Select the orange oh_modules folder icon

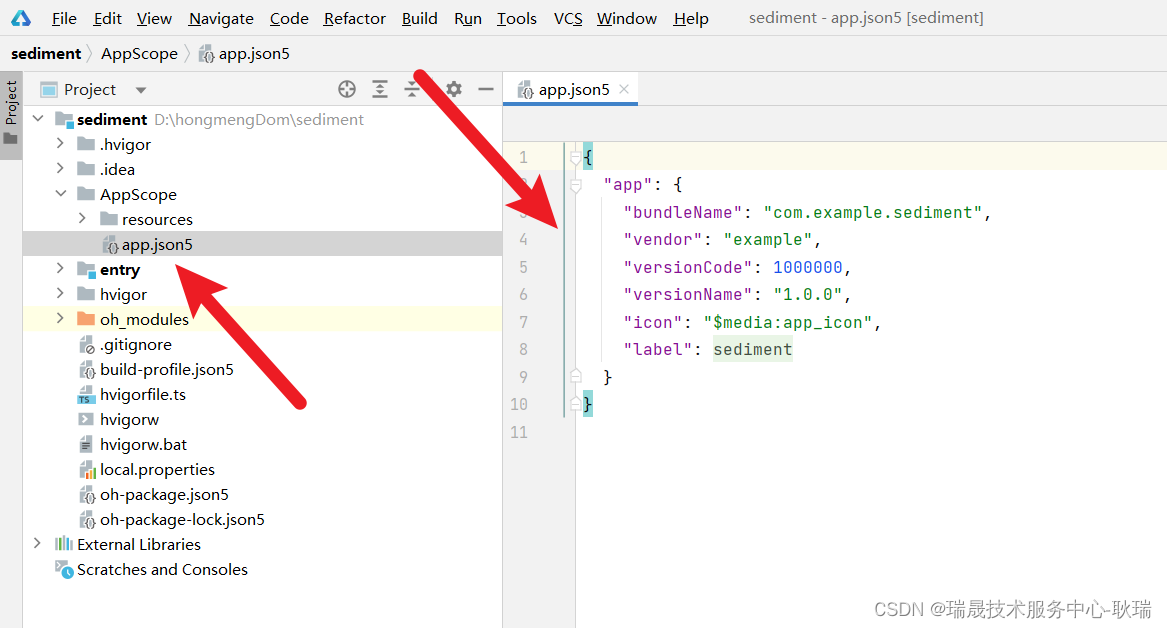click(x=86, y=319)
